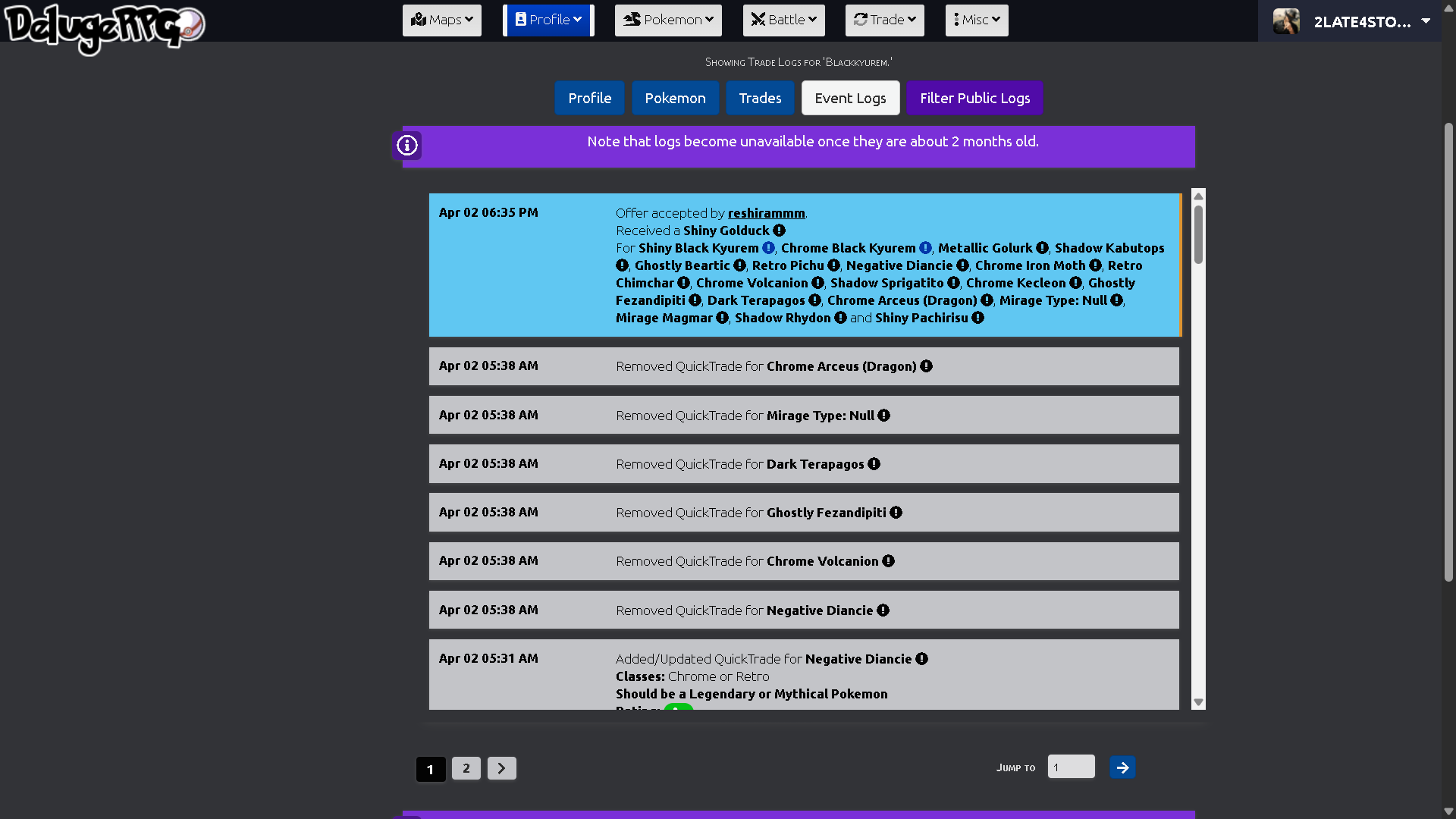
Task: Click info icon in Removed Dark Terapagos row
Action: [x=874, y=464]
